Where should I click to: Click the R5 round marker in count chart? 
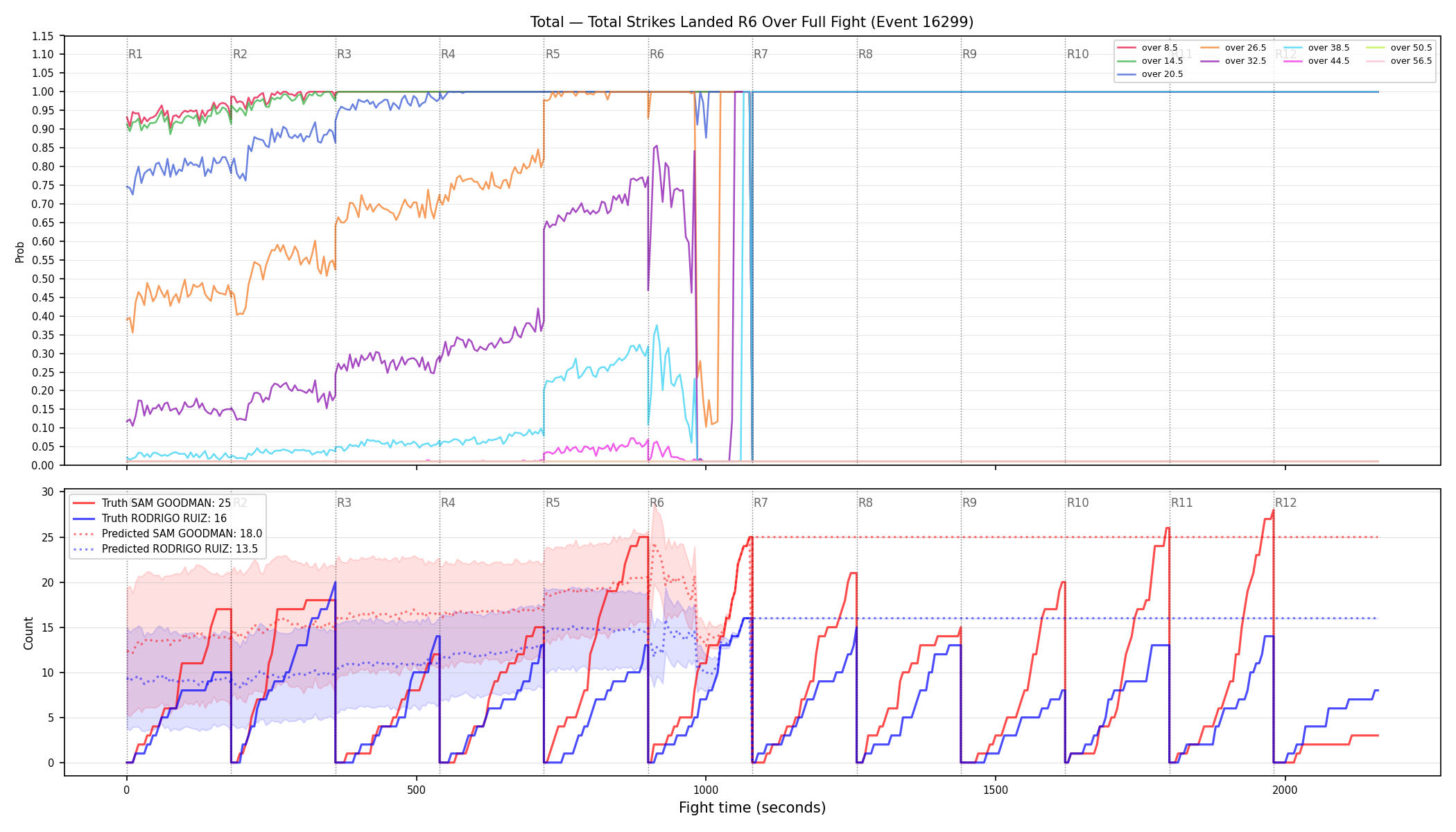click(x=553, y=503)
